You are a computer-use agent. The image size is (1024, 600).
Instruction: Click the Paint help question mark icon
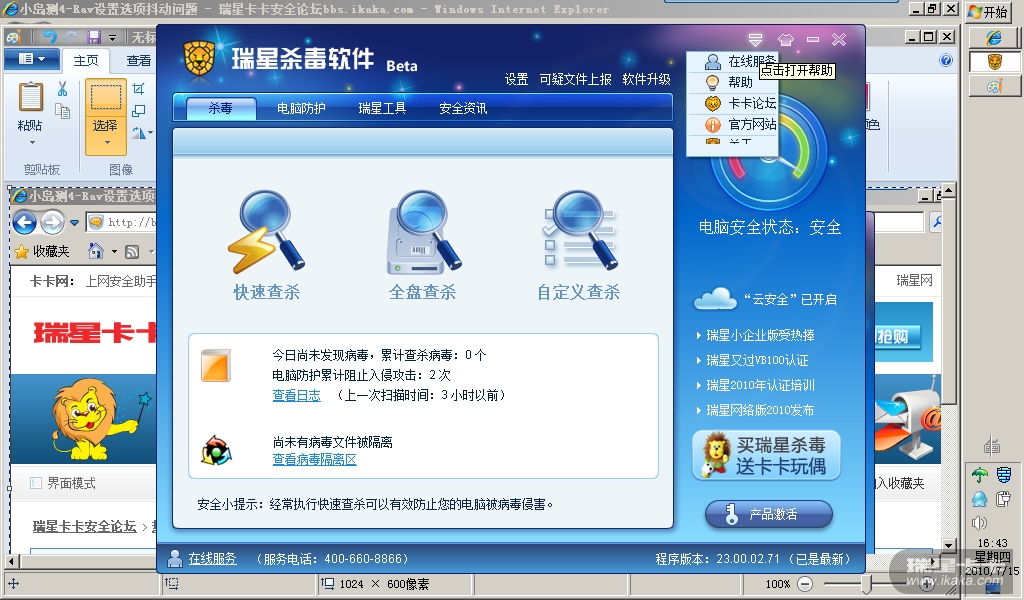coord(946,61)
